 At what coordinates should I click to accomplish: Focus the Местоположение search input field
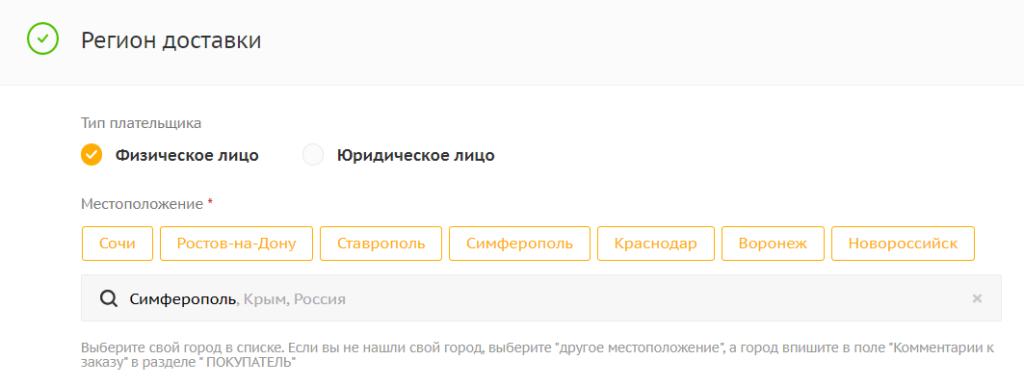tap(541, 298)
